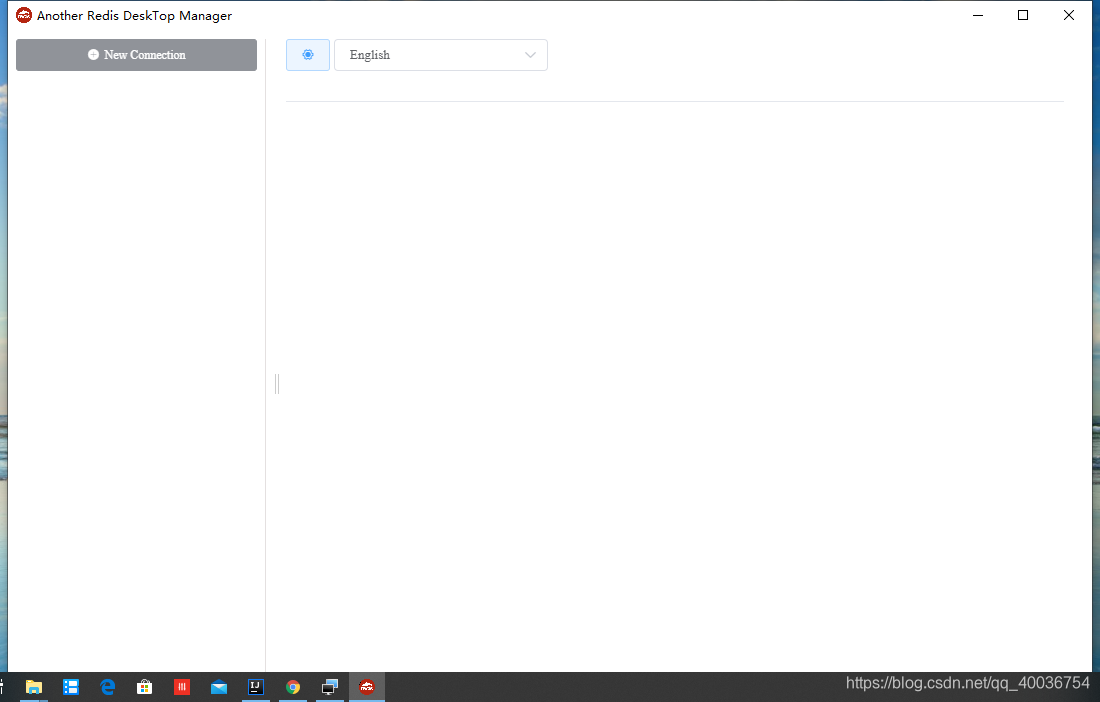Open the English language dropdown
This screenshot has width=1100, height=702.
[x=440, y=55]
